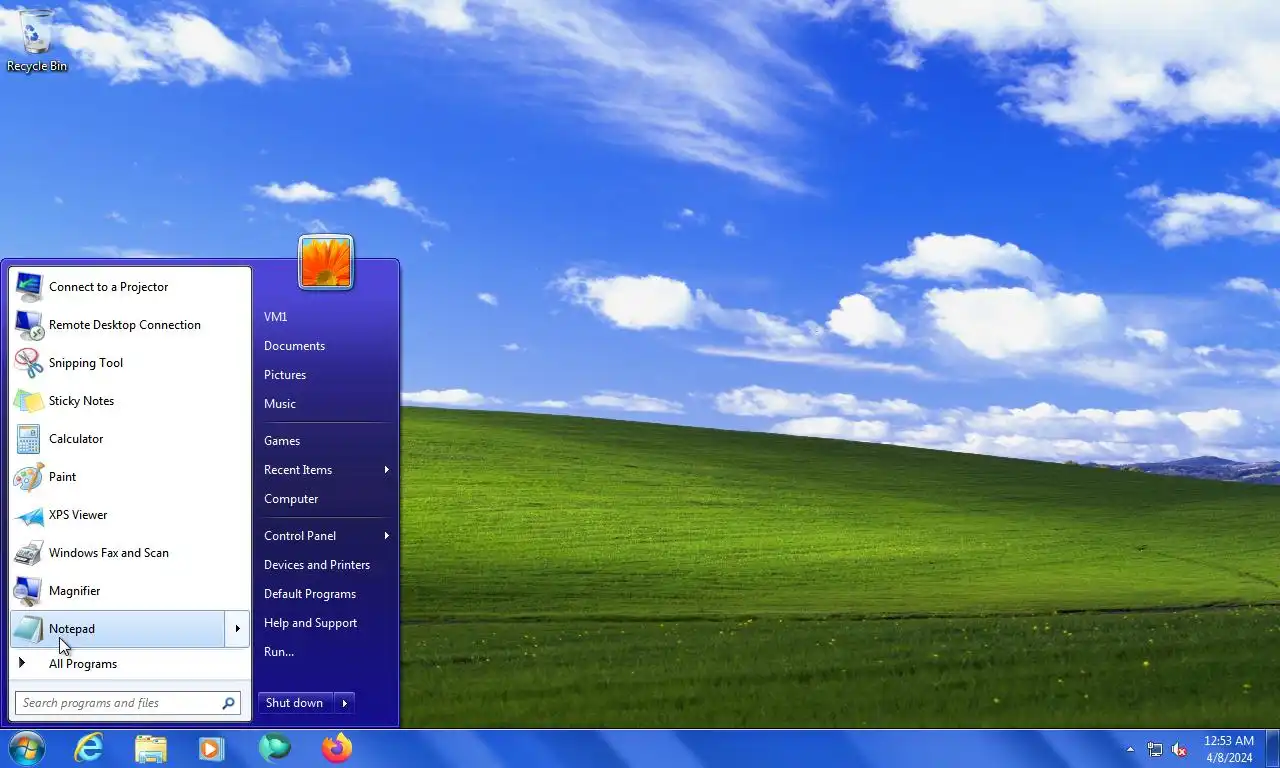This screenshot has height=768, width=1280.
Task: Click the user account flower picture
Action: click(326, 262)
